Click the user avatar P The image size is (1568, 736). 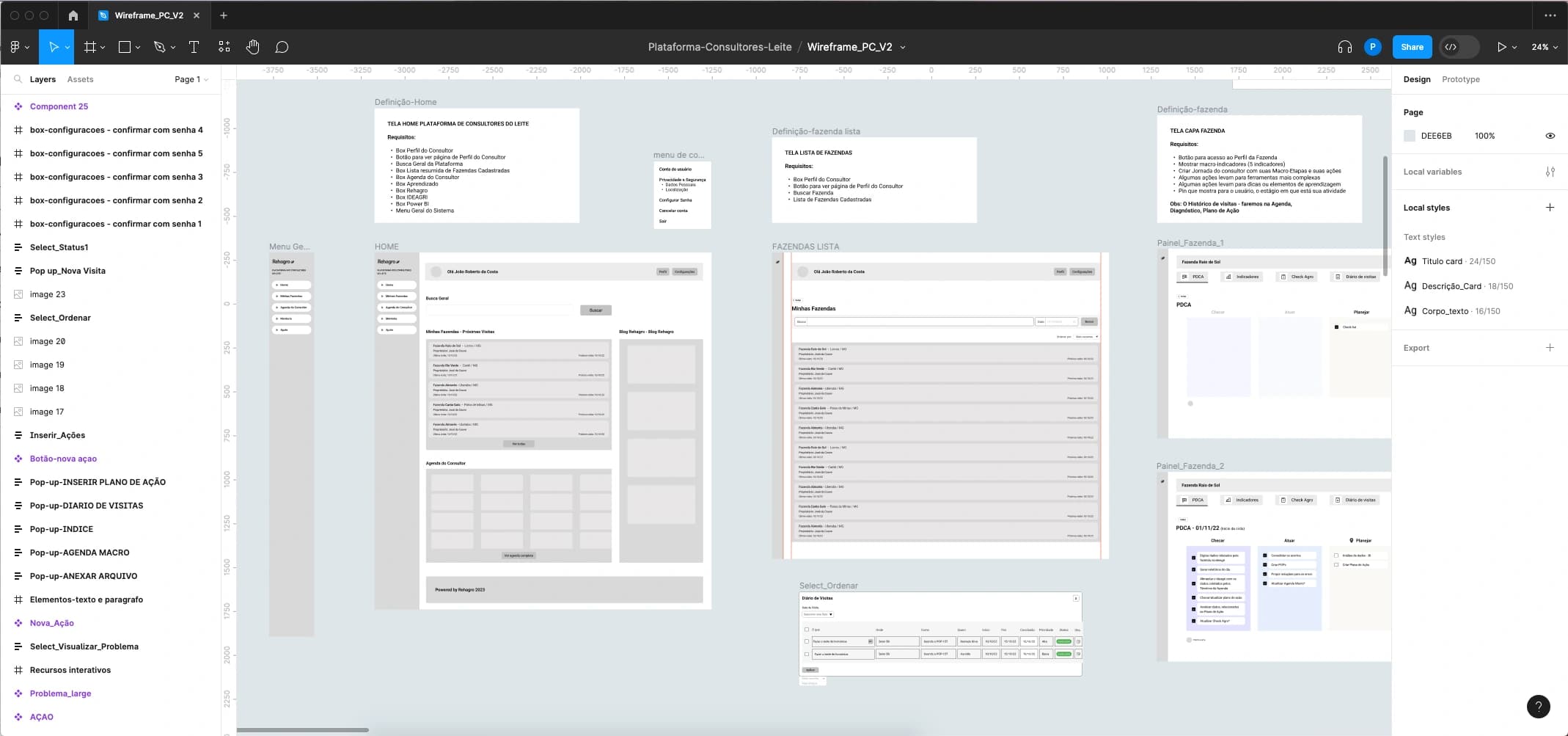coord(1372,46)
